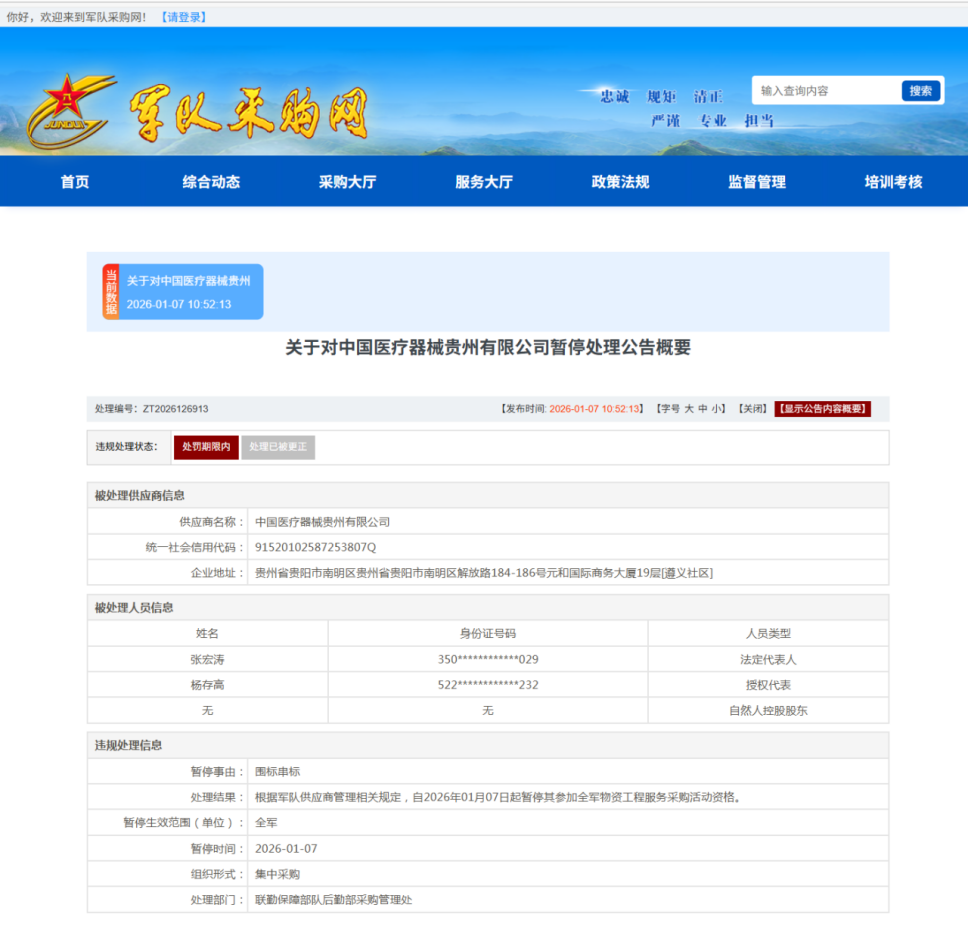Click the 围标串标 suspension reason

[278, 772]
